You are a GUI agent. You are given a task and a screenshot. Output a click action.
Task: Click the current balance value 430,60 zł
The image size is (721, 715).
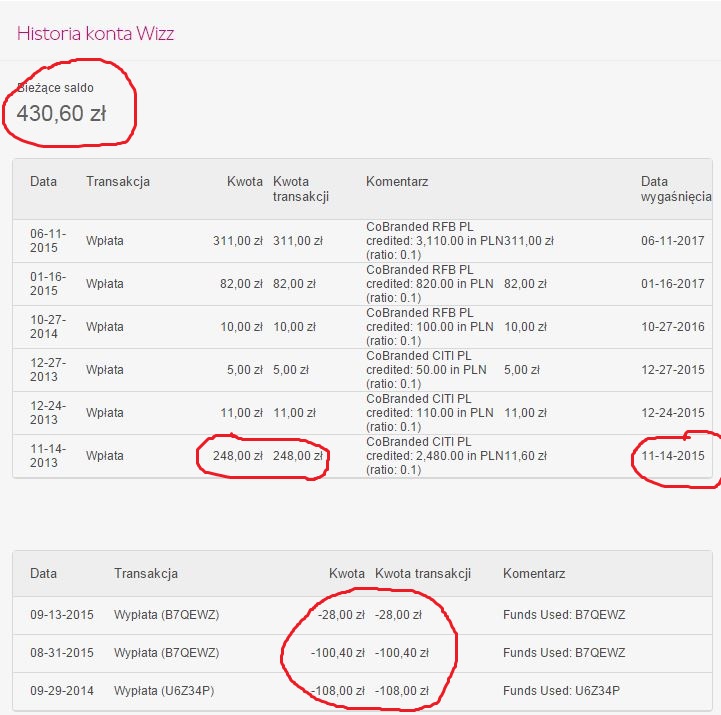(61, 113)
